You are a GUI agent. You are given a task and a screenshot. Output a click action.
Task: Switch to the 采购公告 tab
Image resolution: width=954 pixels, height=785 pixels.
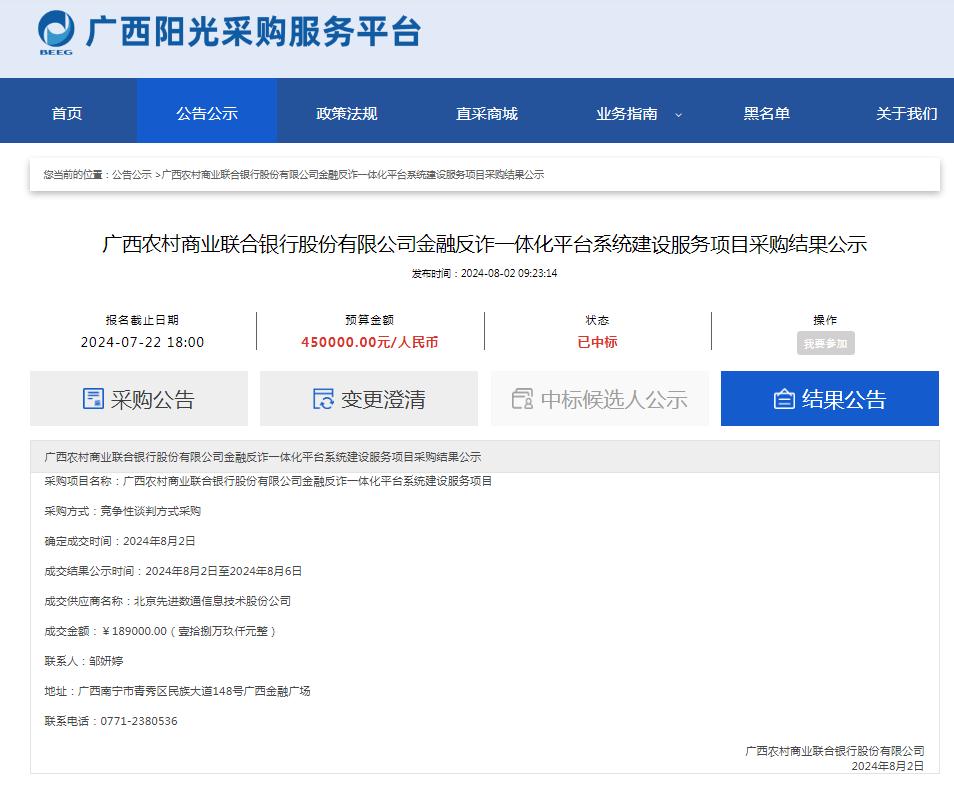point(139,399)
